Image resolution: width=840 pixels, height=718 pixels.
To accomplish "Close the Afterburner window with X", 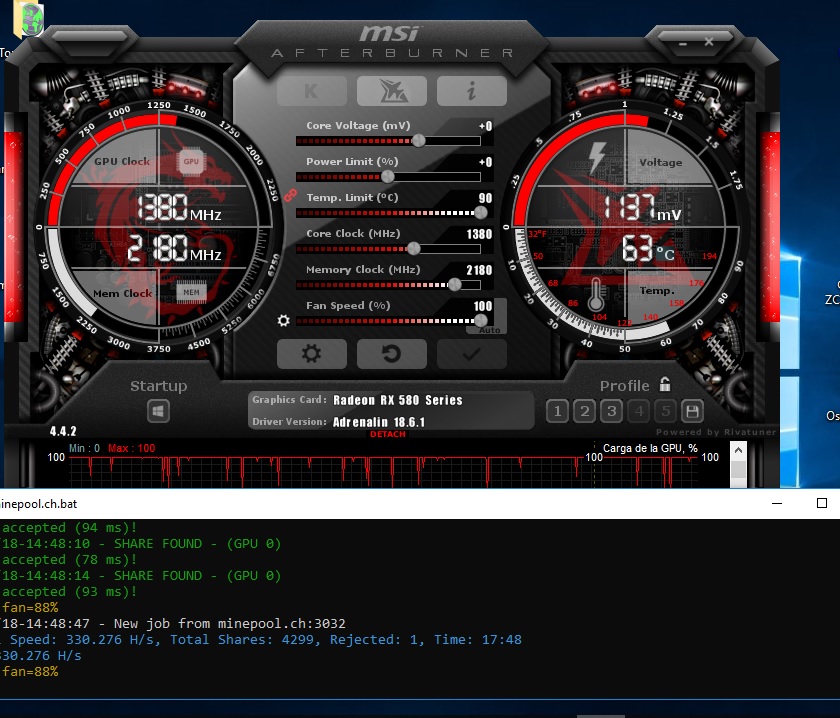I will tap(709, 42).
